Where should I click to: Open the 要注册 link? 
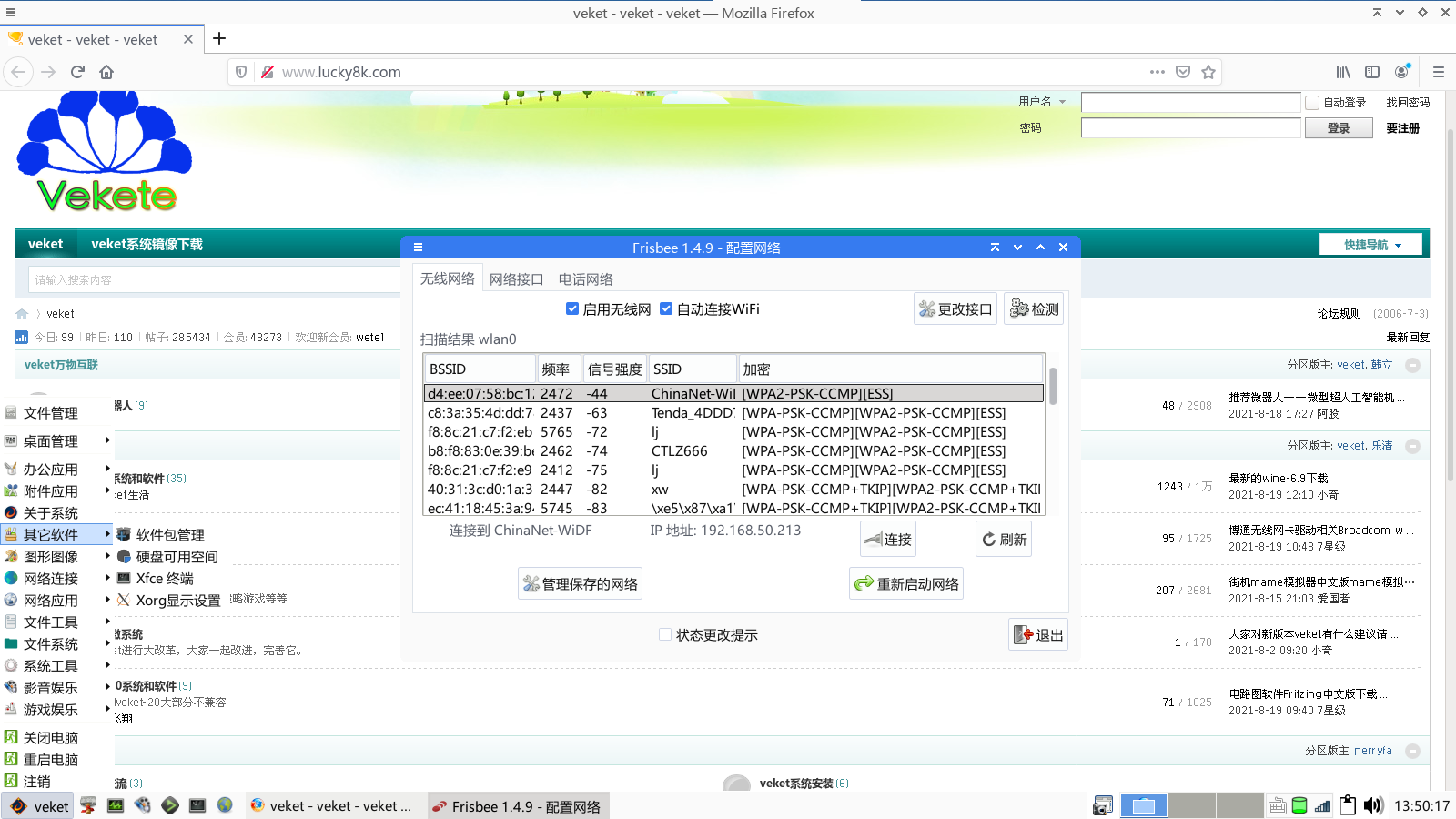1402,128
